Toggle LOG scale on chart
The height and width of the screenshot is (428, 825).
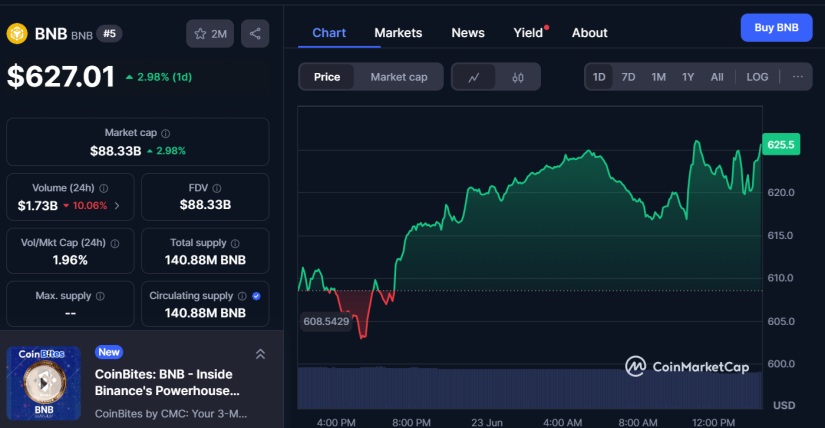(x=757, y=77)
